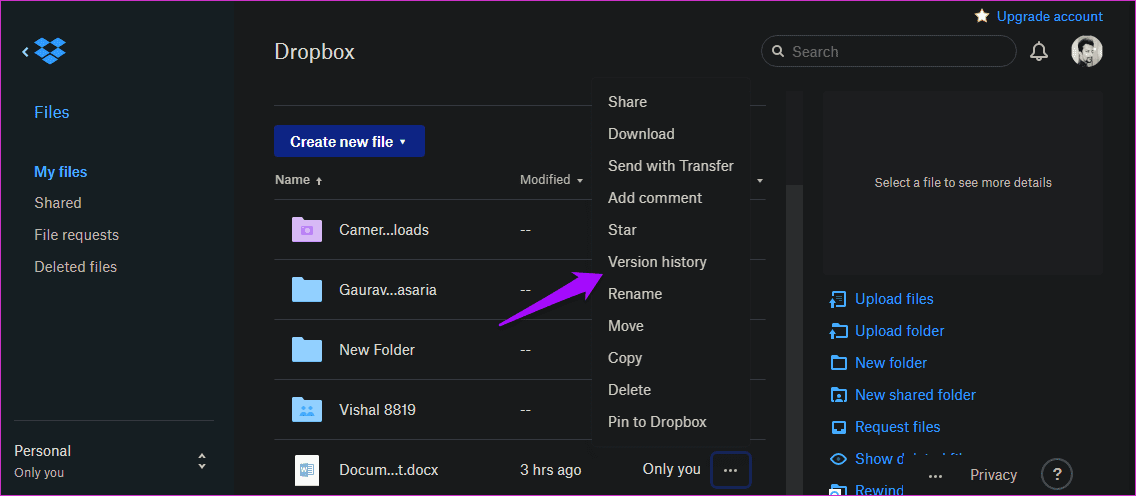Open the Files section link
This screenshot has width=1136, height=496.
[x=51, y=112]
